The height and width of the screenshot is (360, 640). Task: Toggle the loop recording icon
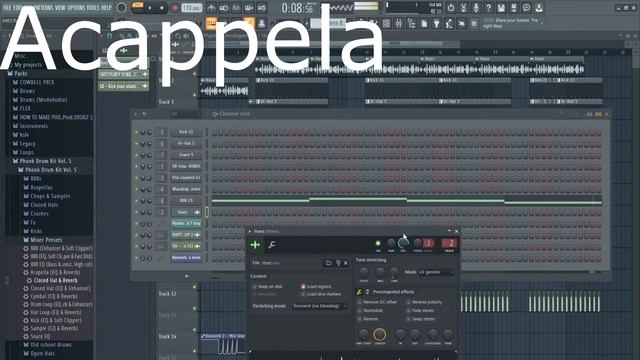[x=262, y=8]
